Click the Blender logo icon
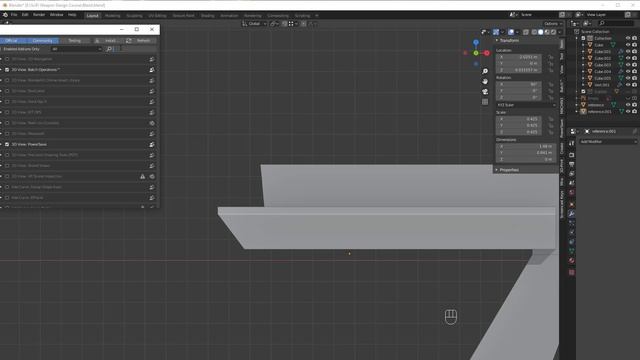Image resolution: width=640 pixels, height=360 pixels. click(5, 15)
